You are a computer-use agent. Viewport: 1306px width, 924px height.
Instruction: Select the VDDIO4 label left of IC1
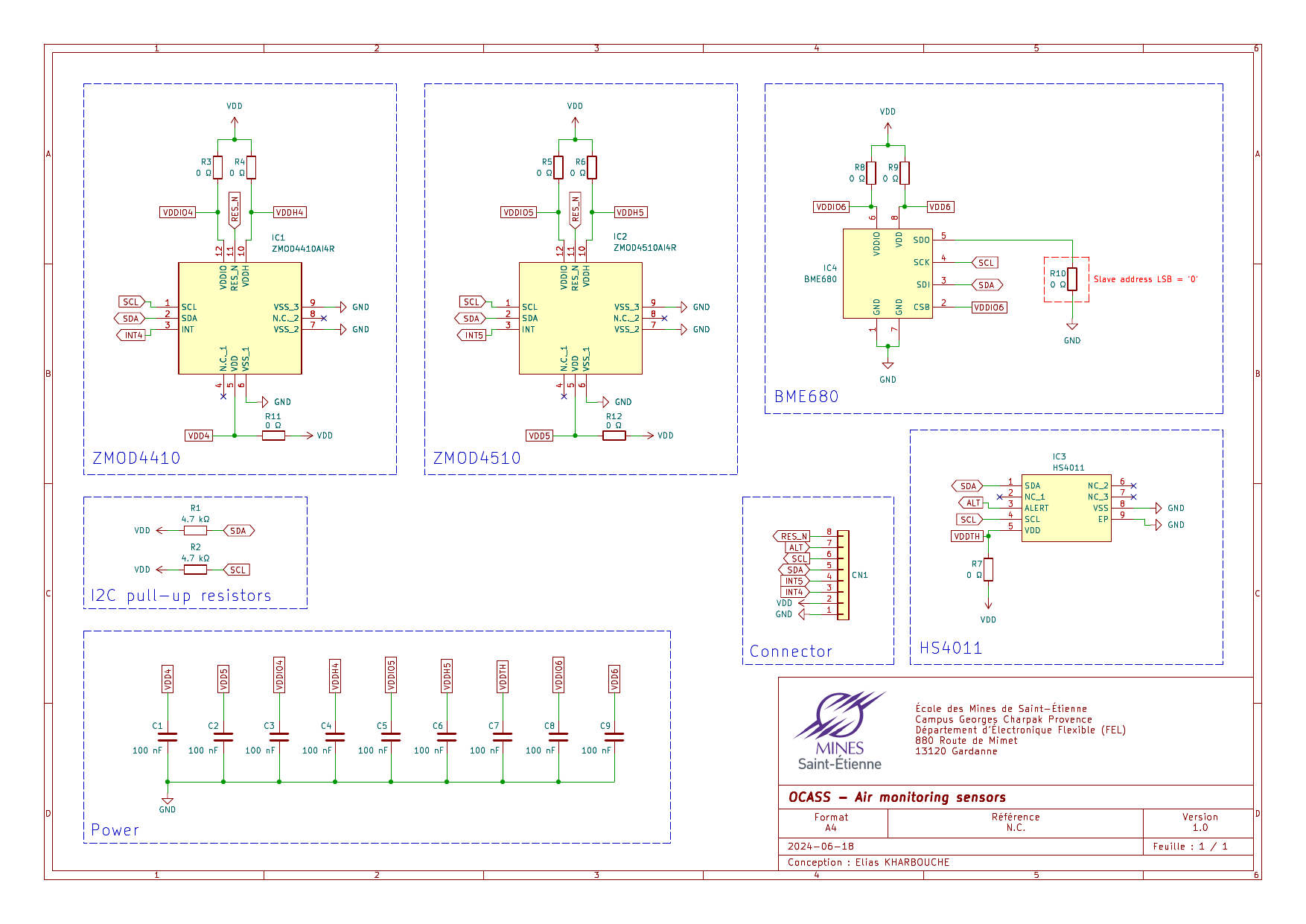point(178,212)
